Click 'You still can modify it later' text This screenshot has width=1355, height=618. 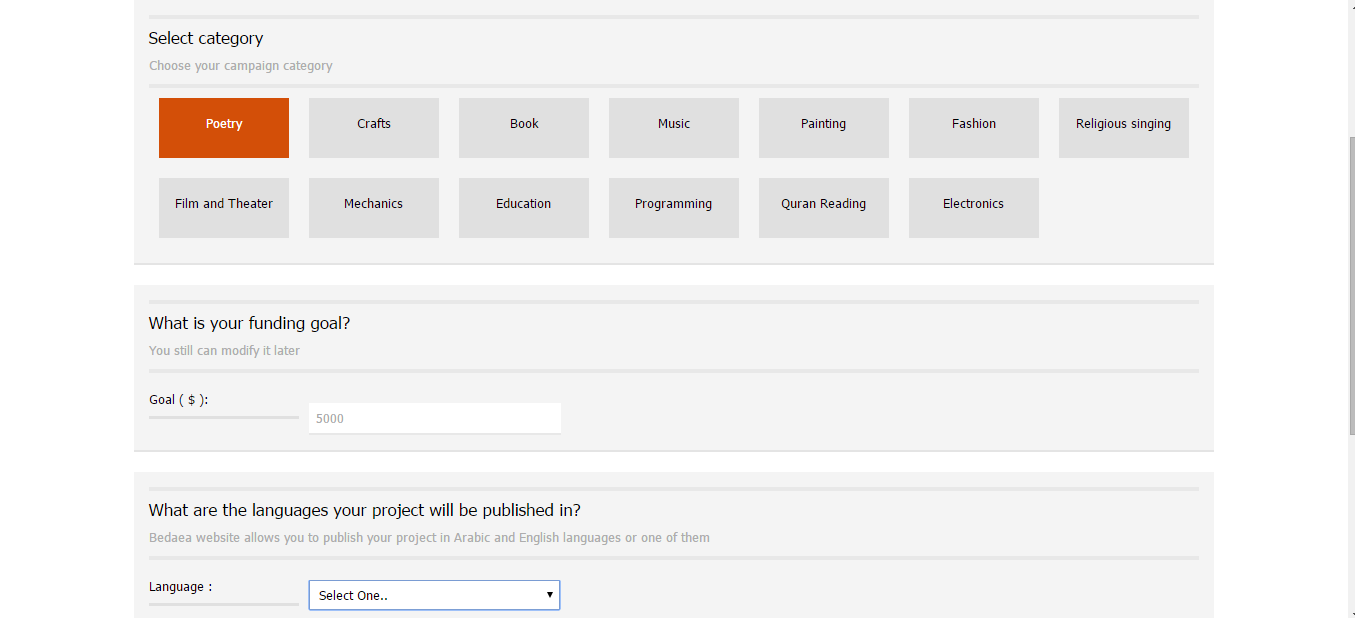pos(224,351)
